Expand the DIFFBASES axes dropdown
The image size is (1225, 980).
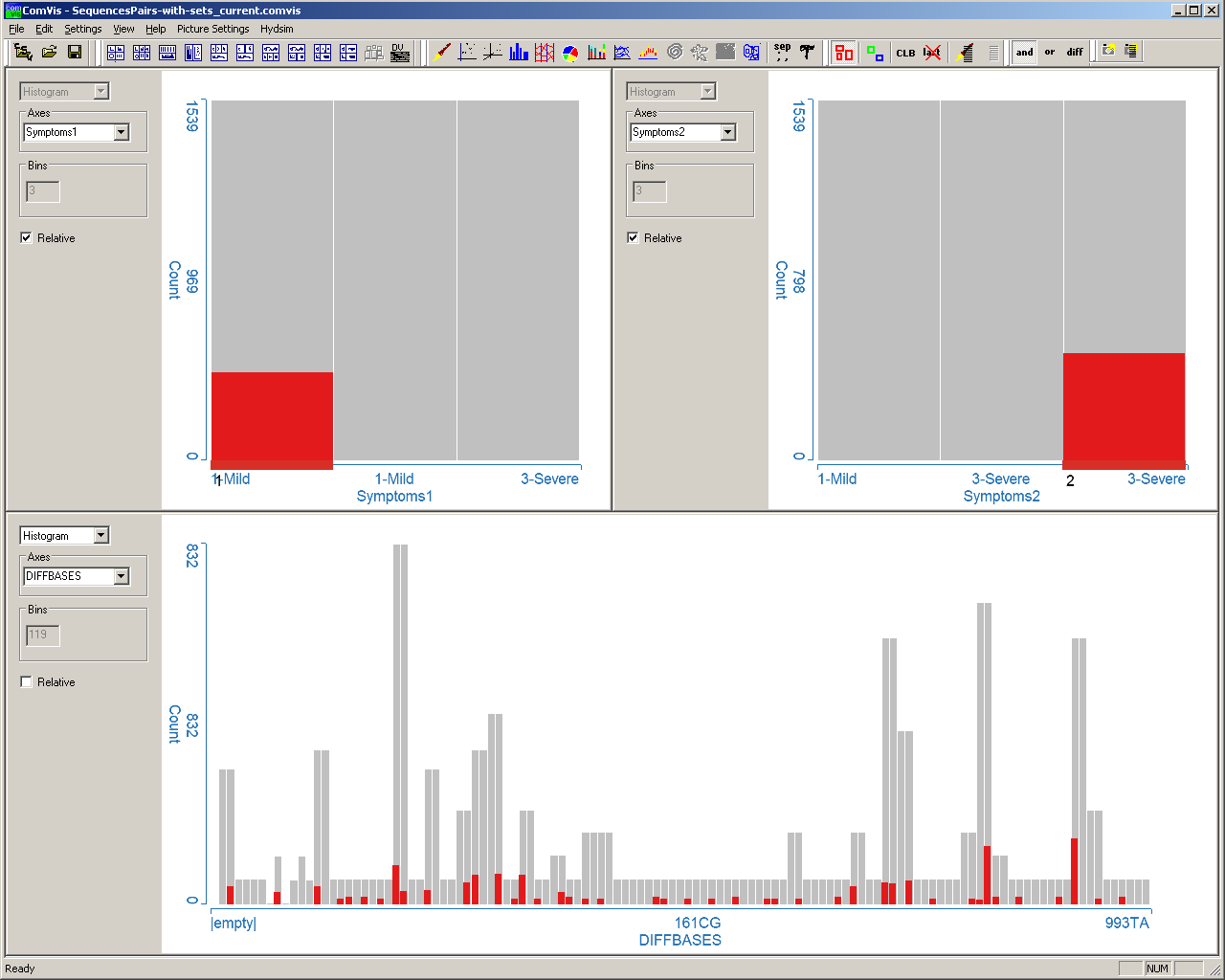click(x=122, y=576)
